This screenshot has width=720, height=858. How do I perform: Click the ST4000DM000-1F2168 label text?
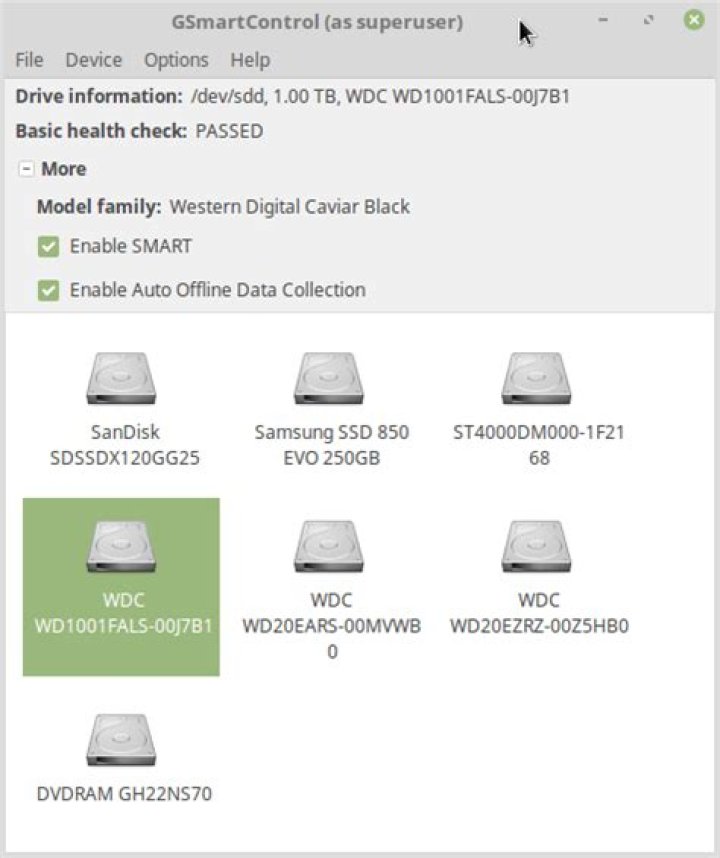(x=538, y=445)
